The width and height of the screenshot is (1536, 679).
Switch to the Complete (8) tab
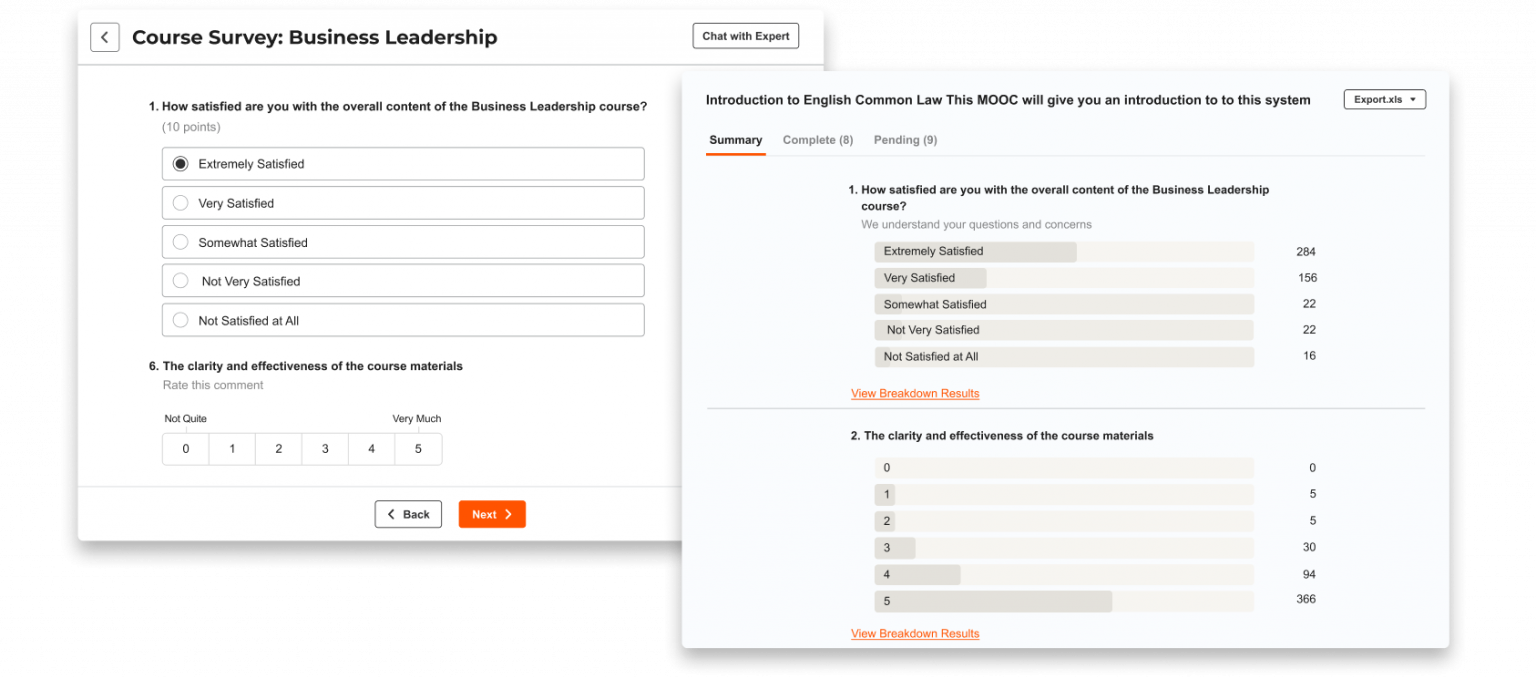point(817,140)
